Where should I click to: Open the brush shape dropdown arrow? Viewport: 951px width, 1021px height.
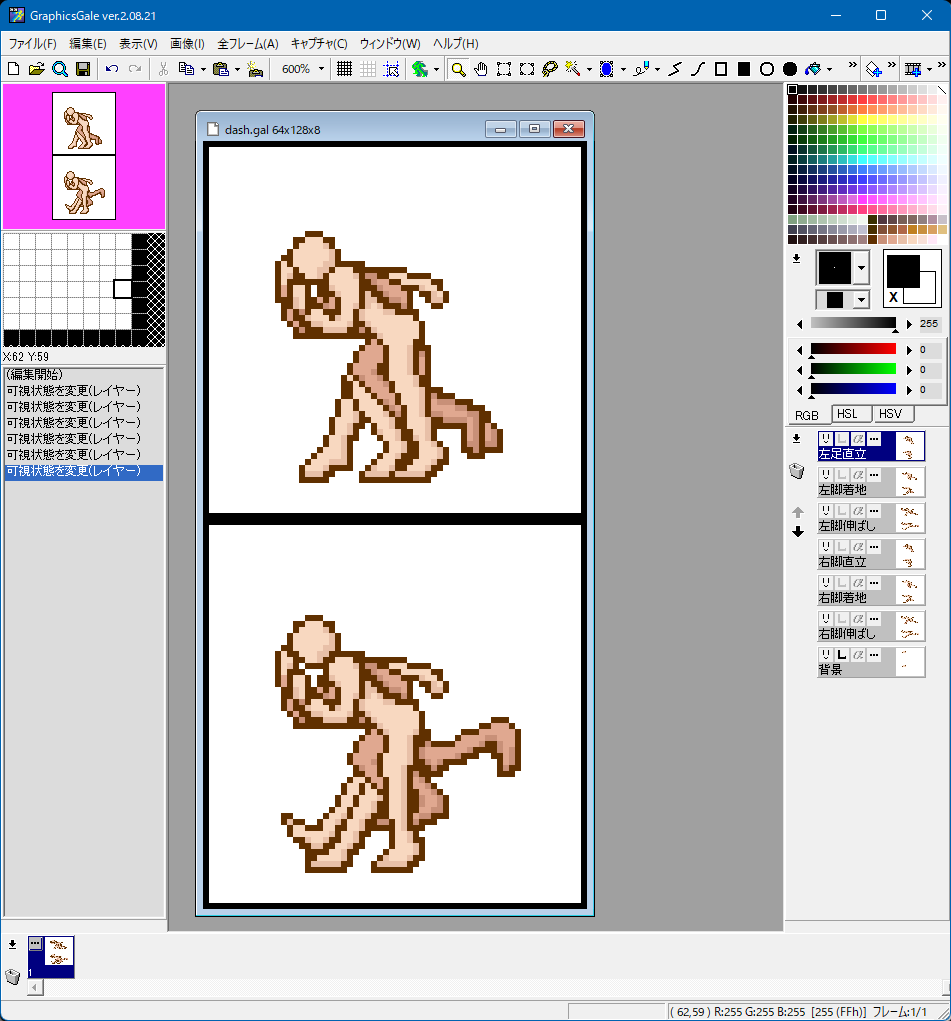[861, 268]
